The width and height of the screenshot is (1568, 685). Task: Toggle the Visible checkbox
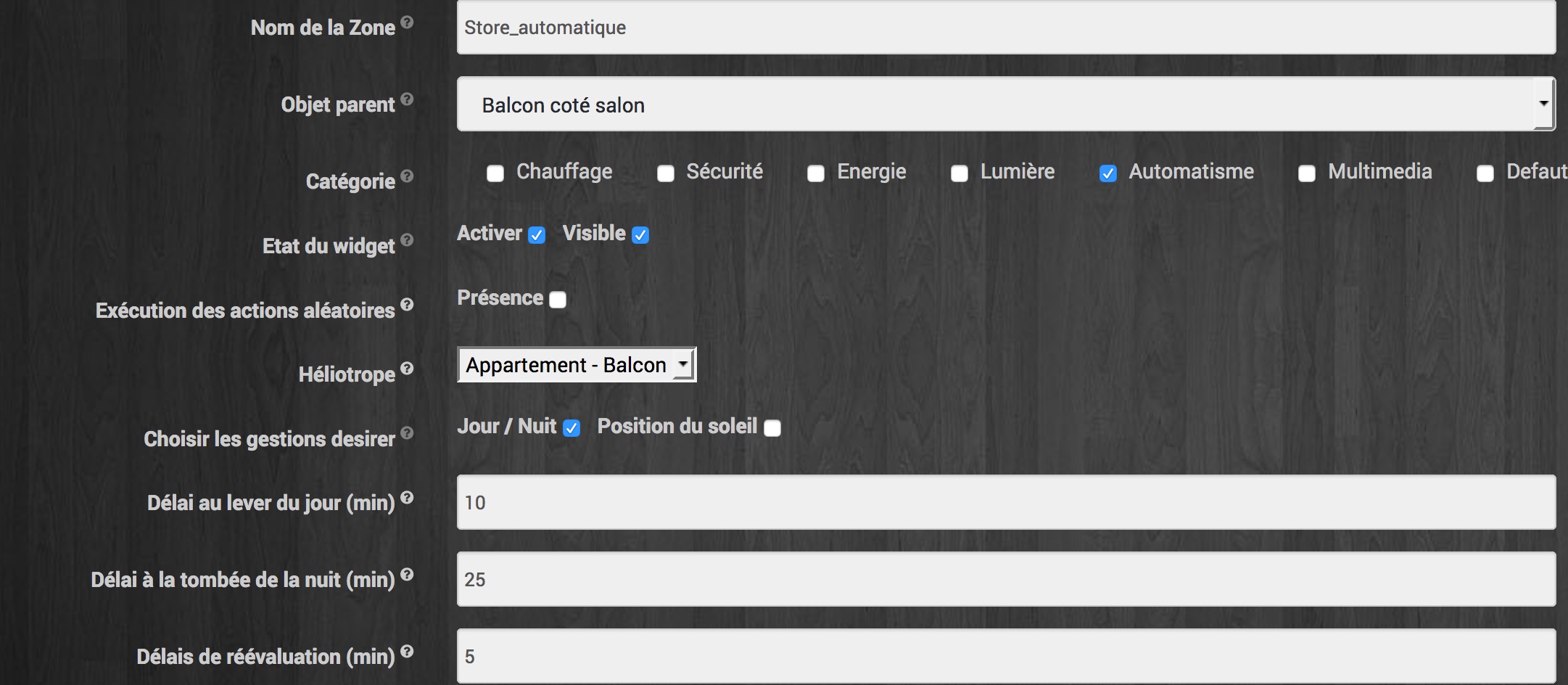tap(640, 235)
